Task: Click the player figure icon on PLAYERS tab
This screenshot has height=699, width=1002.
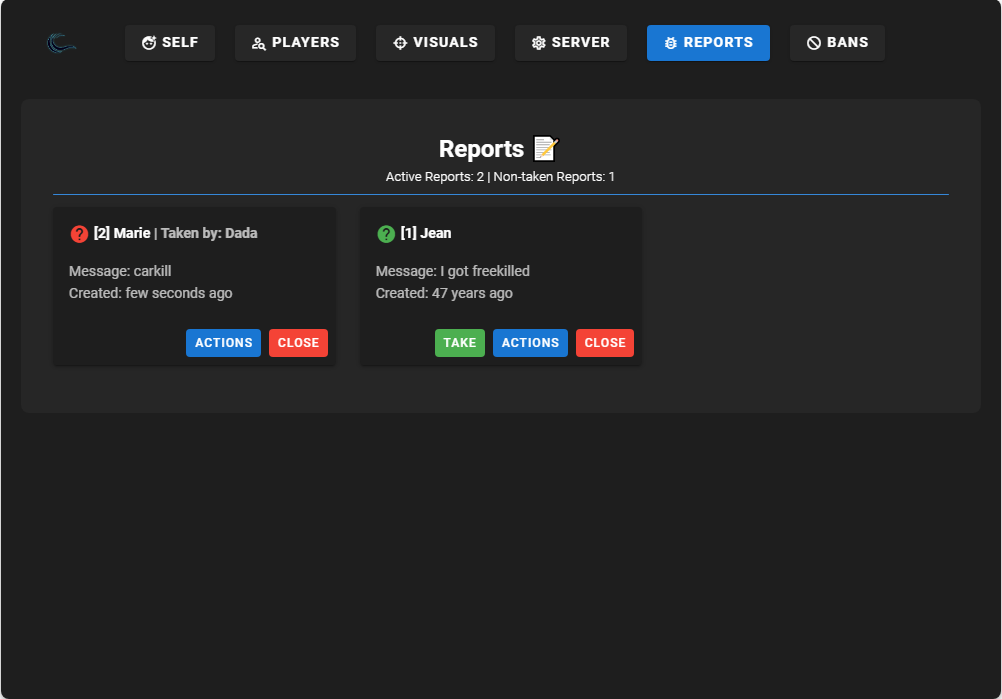Action: (258, 42)
